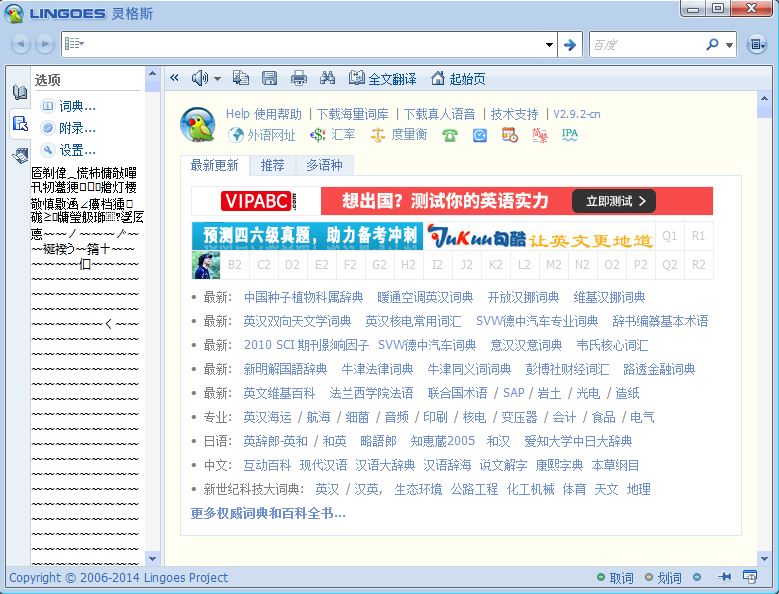Open the 英文维基百科 link
The image size is (779, 594).
click(x=279, y=393)
